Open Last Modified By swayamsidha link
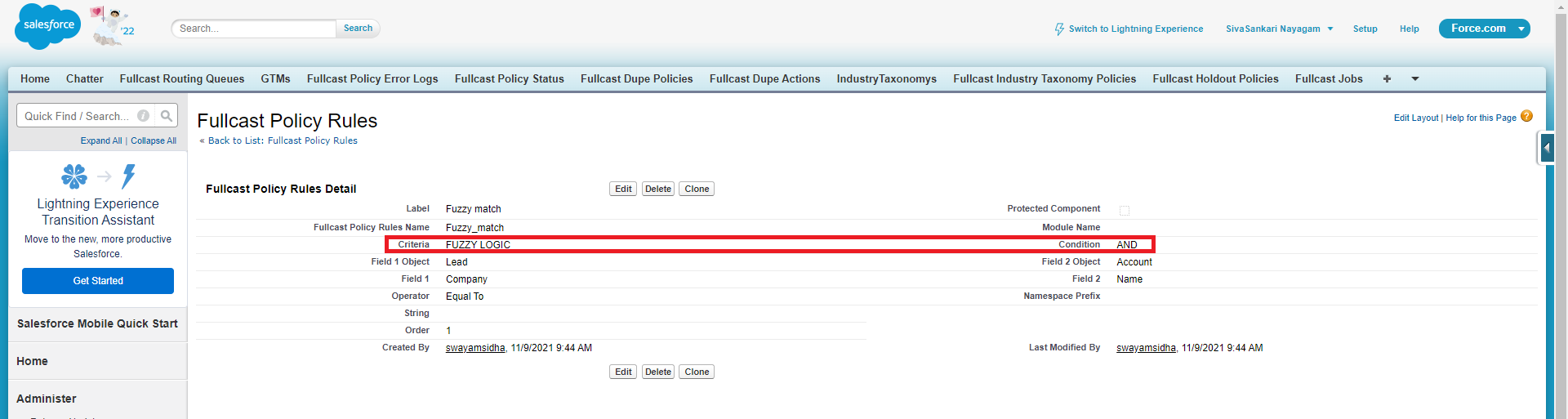1568x419 pixels. (1146, 348)
